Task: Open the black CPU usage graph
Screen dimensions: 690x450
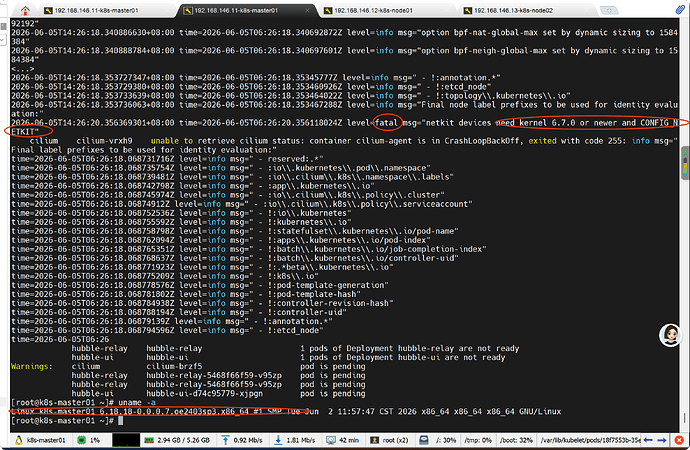Action: tap(125, 440)
